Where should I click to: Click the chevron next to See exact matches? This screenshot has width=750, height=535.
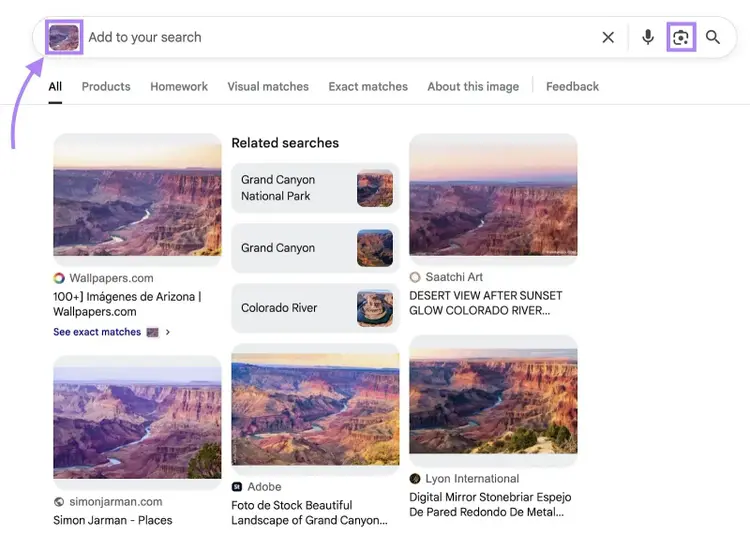point(167,332)
